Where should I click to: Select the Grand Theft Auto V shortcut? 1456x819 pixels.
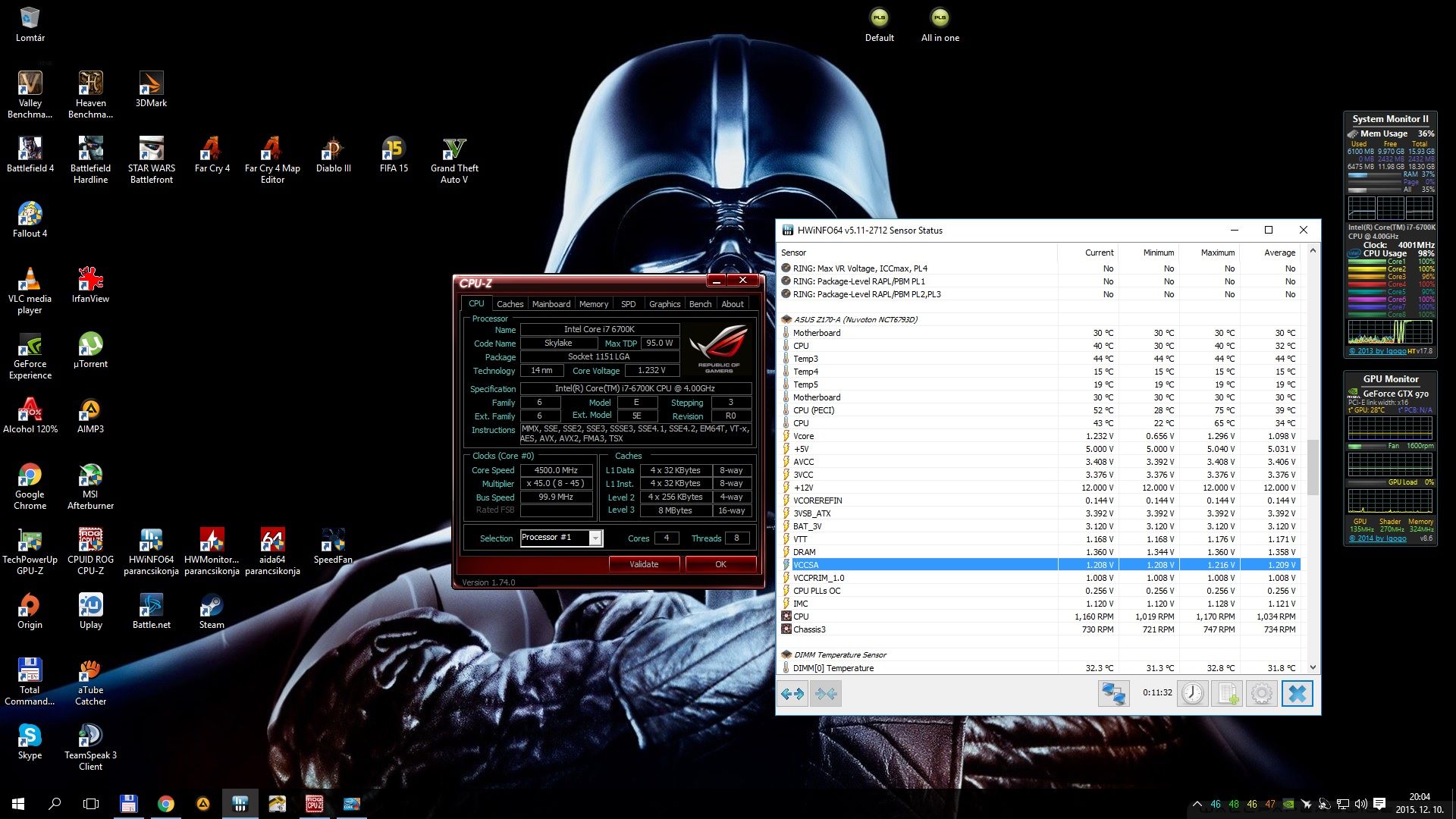coord(454,160)
